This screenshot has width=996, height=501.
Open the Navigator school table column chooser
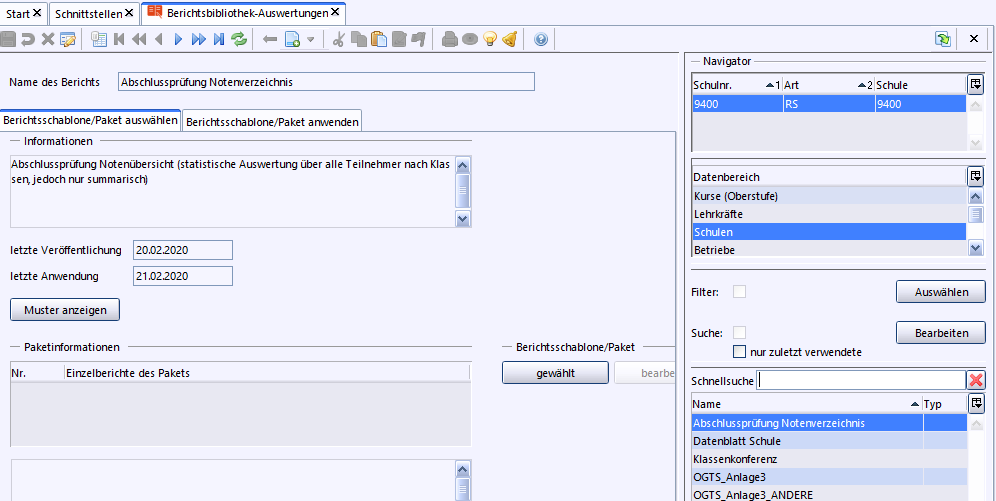tap(976, 85)
